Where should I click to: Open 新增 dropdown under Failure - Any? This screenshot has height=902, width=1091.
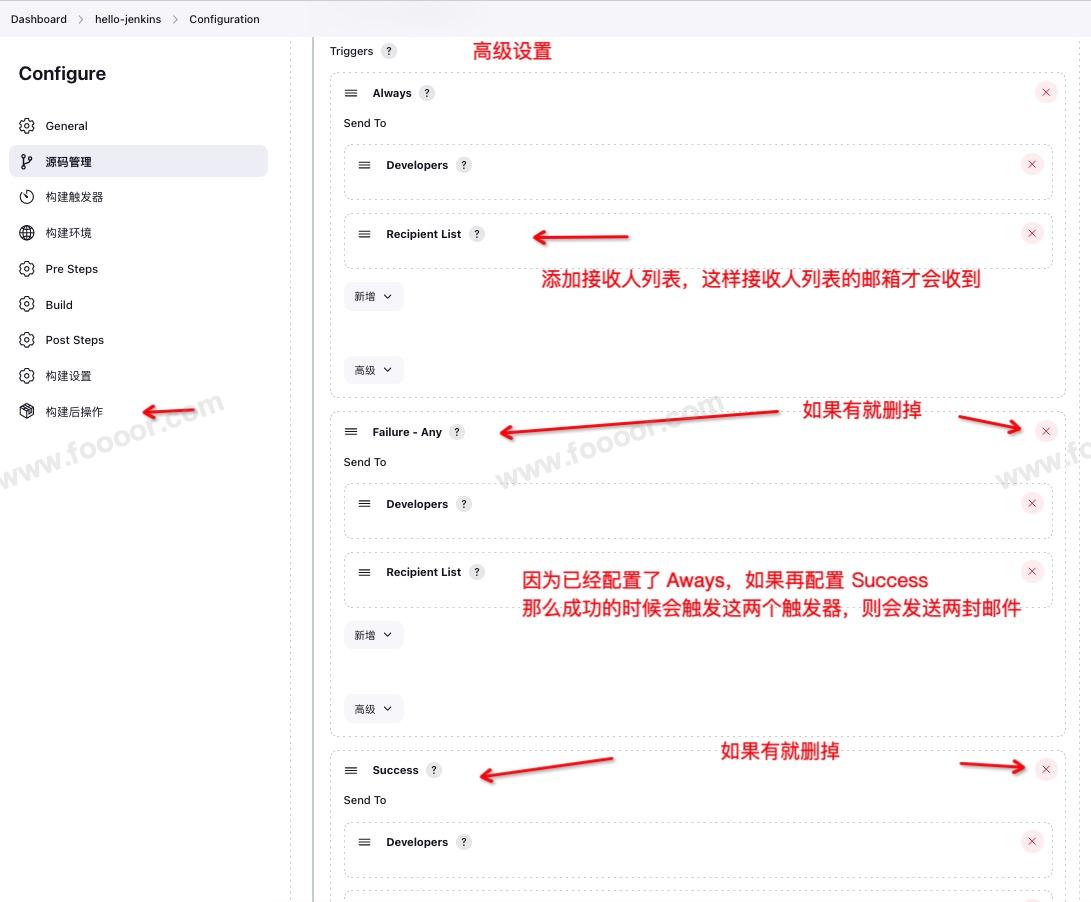(373, 635)
